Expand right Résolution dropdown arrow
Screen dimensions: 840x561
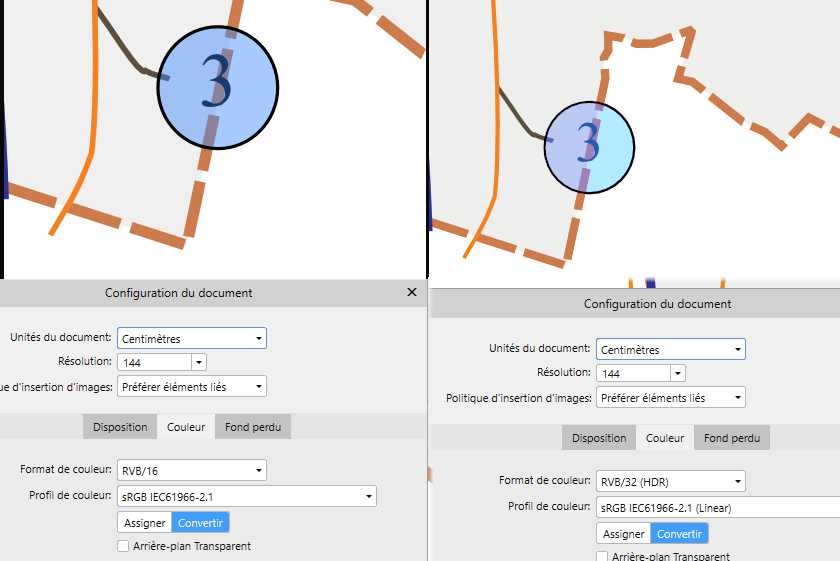tap(678, 373)
